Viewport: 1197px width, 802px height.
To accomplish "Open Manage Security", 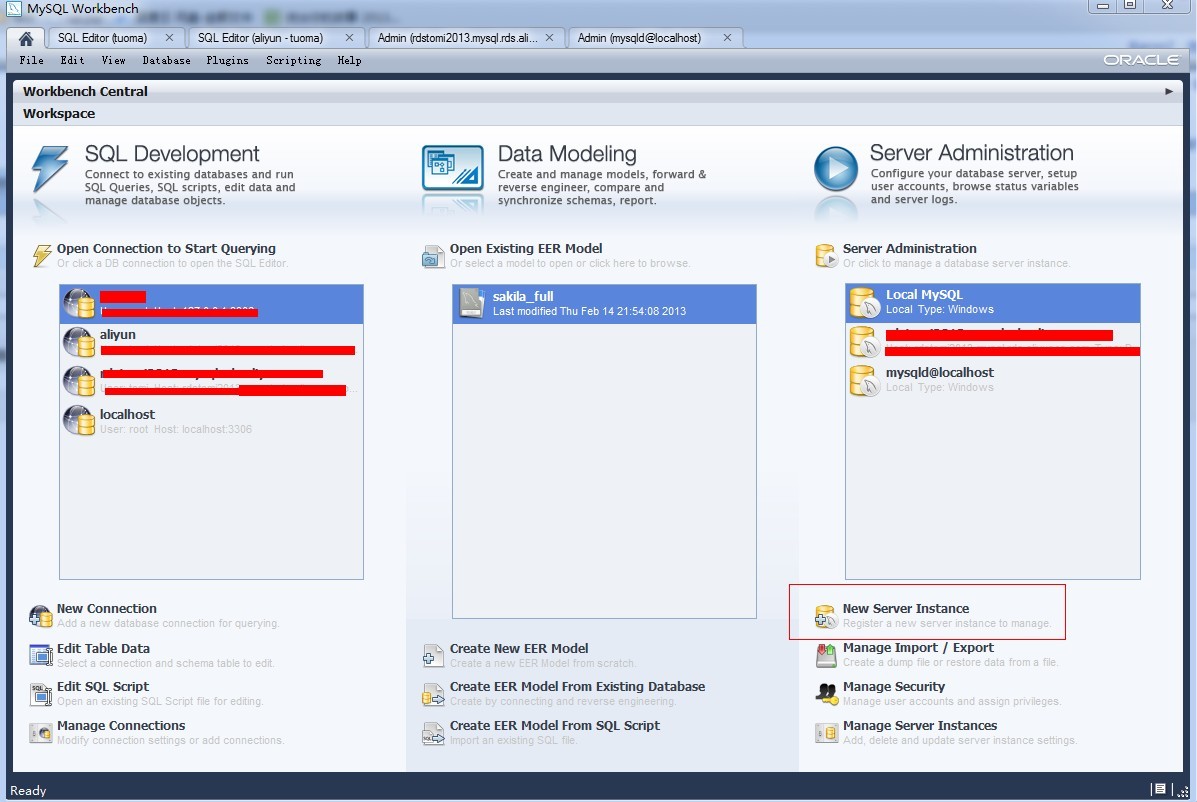I will 894,687.
